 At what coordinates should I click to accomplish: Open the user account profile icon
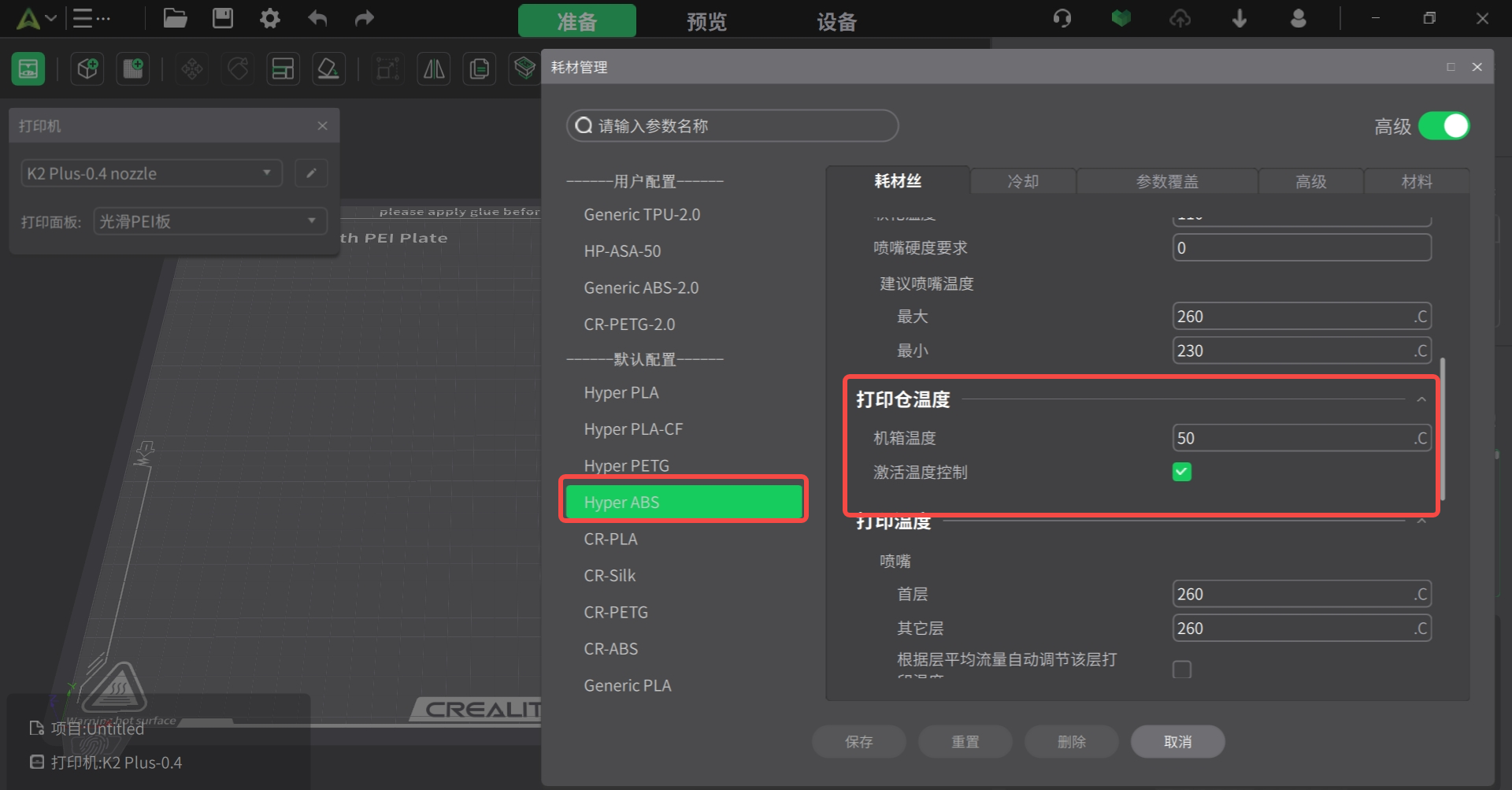click(1299, 18)
